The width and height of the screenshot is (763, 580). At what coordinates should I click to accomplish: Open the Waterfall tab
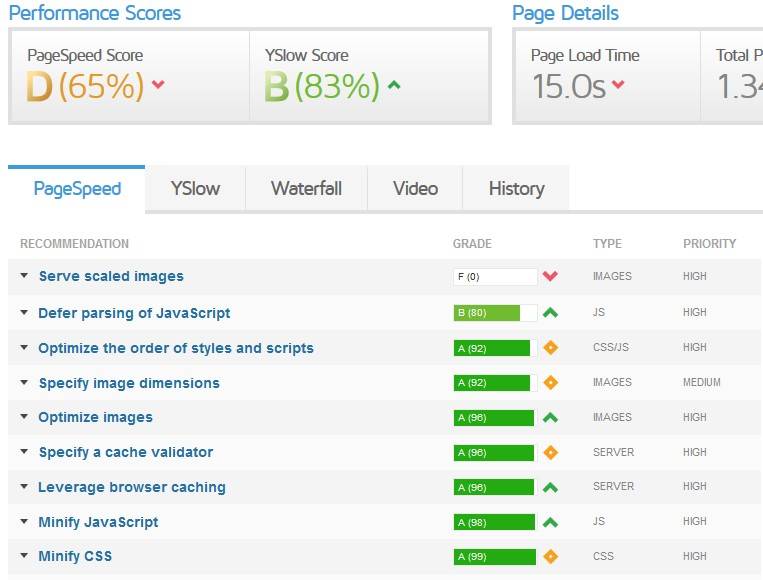(x=307, y=189)
